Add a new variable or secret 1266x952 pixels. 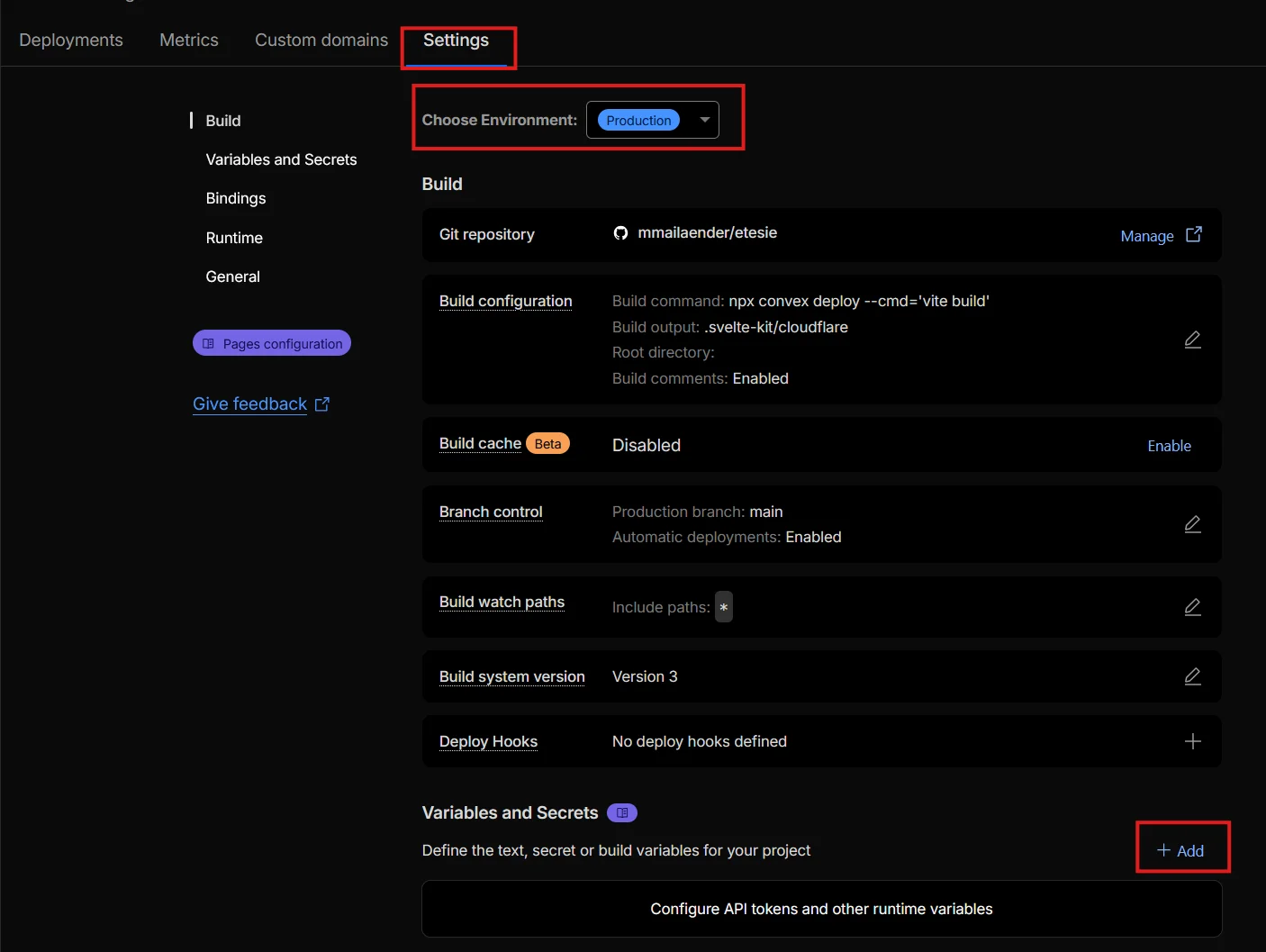point(1180,850)
